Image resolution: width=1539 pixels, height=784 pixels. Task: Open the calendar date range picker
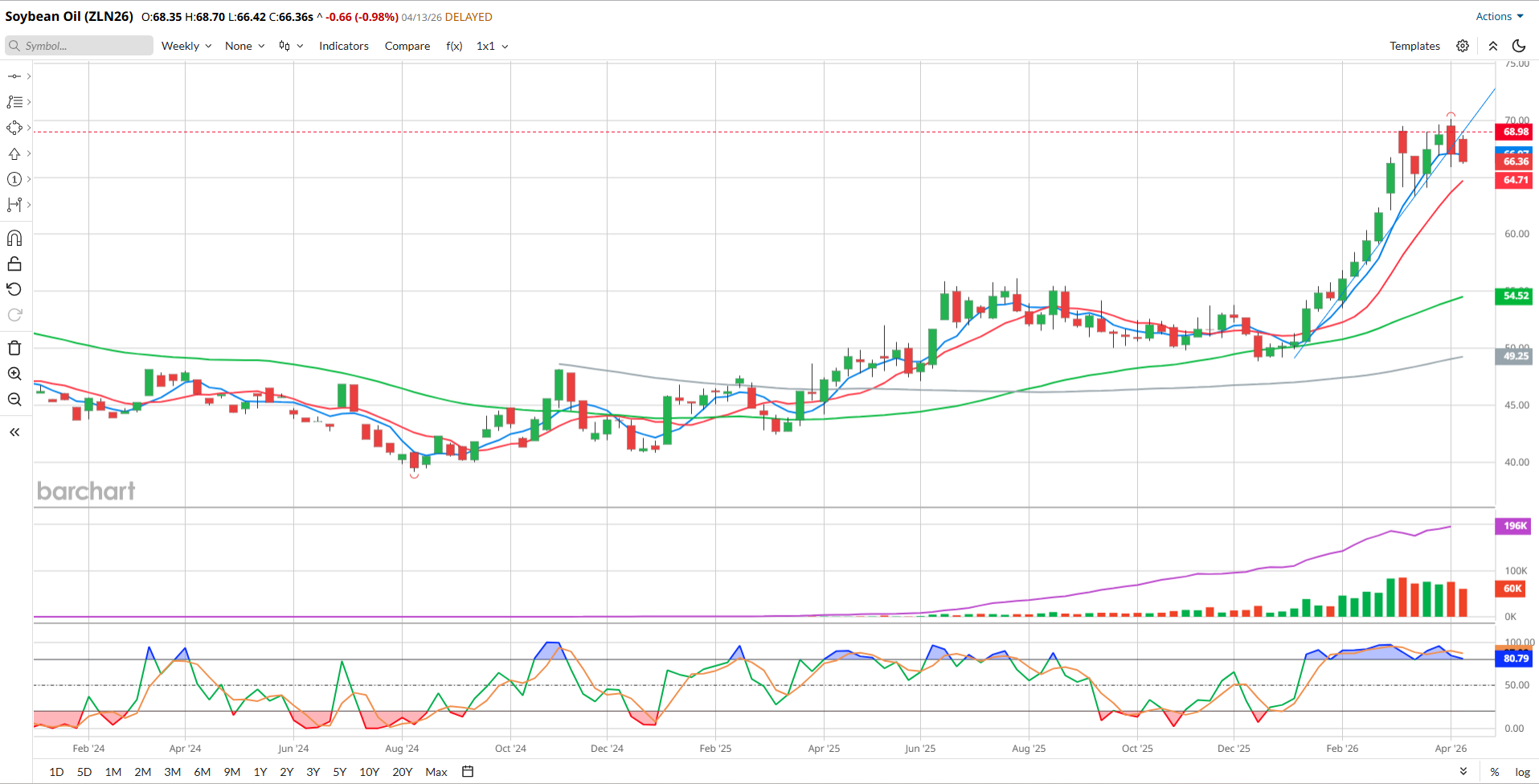pyautogui.click(x=468, y=772)
